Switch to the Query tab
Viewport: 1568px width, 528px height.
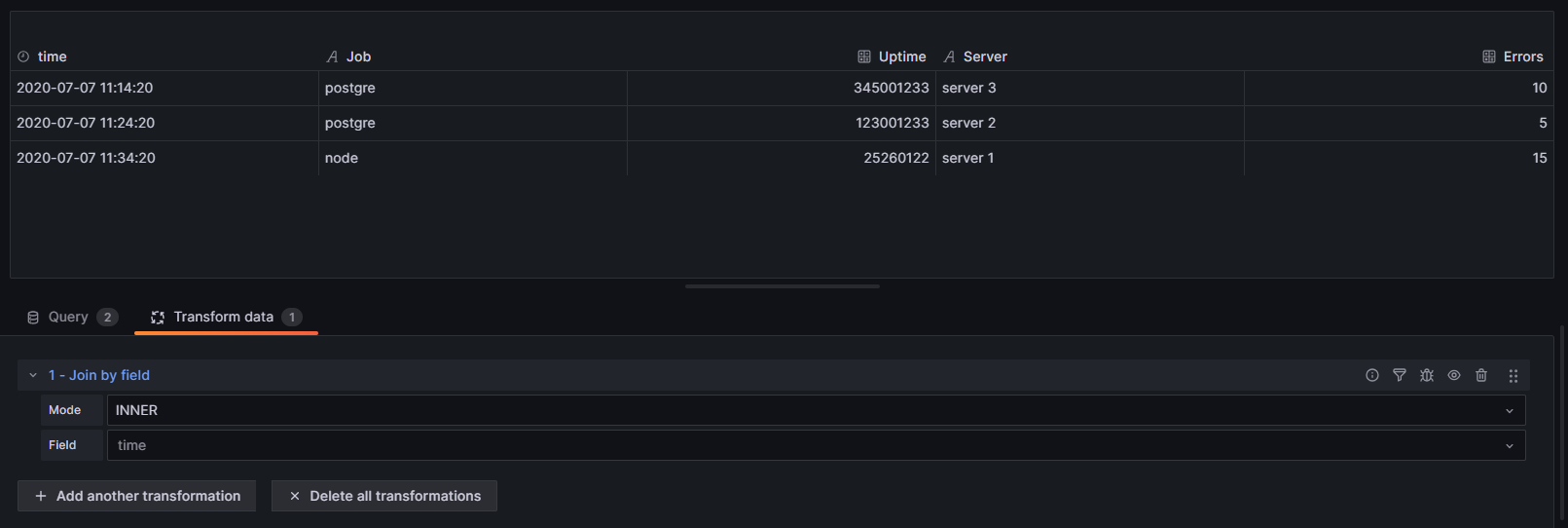pyautogui.click(x=72, y=317)
